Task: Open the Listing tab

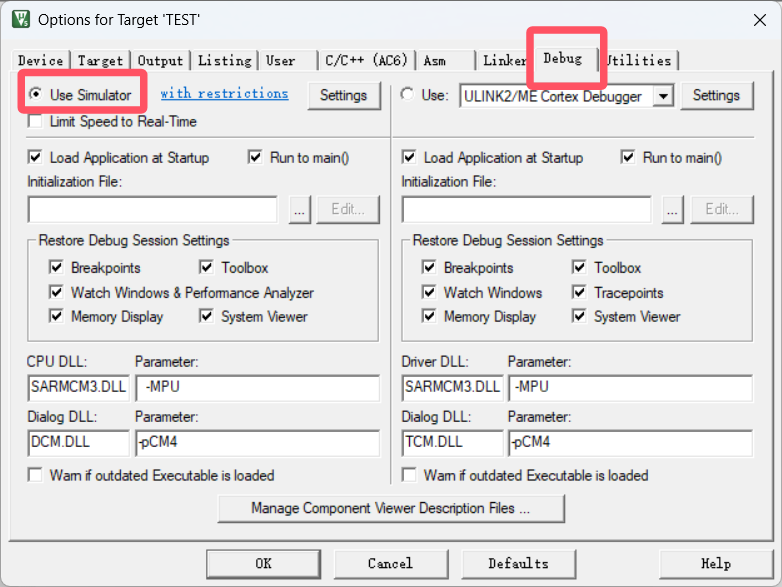Action: [x=224, y=61]
